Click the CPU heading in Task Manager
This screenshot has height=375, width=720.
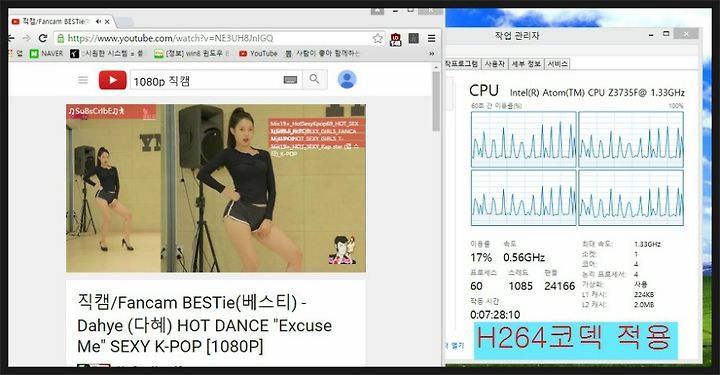tap(484, 90)
